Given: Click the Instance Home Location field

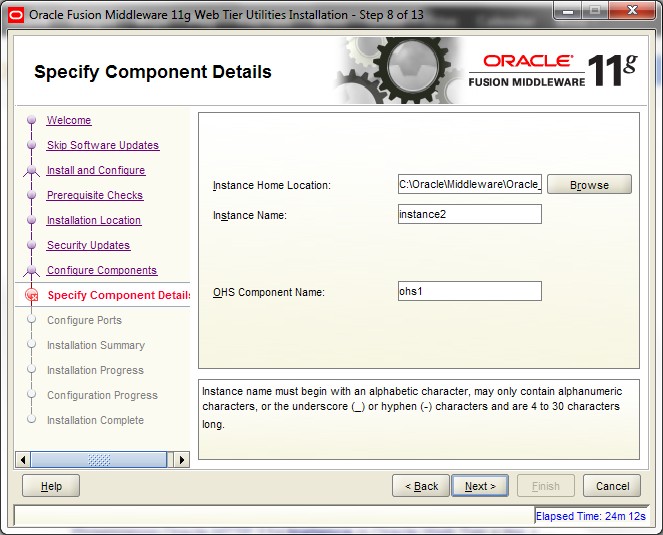Looking at the screenshot, I should [469, 184].
